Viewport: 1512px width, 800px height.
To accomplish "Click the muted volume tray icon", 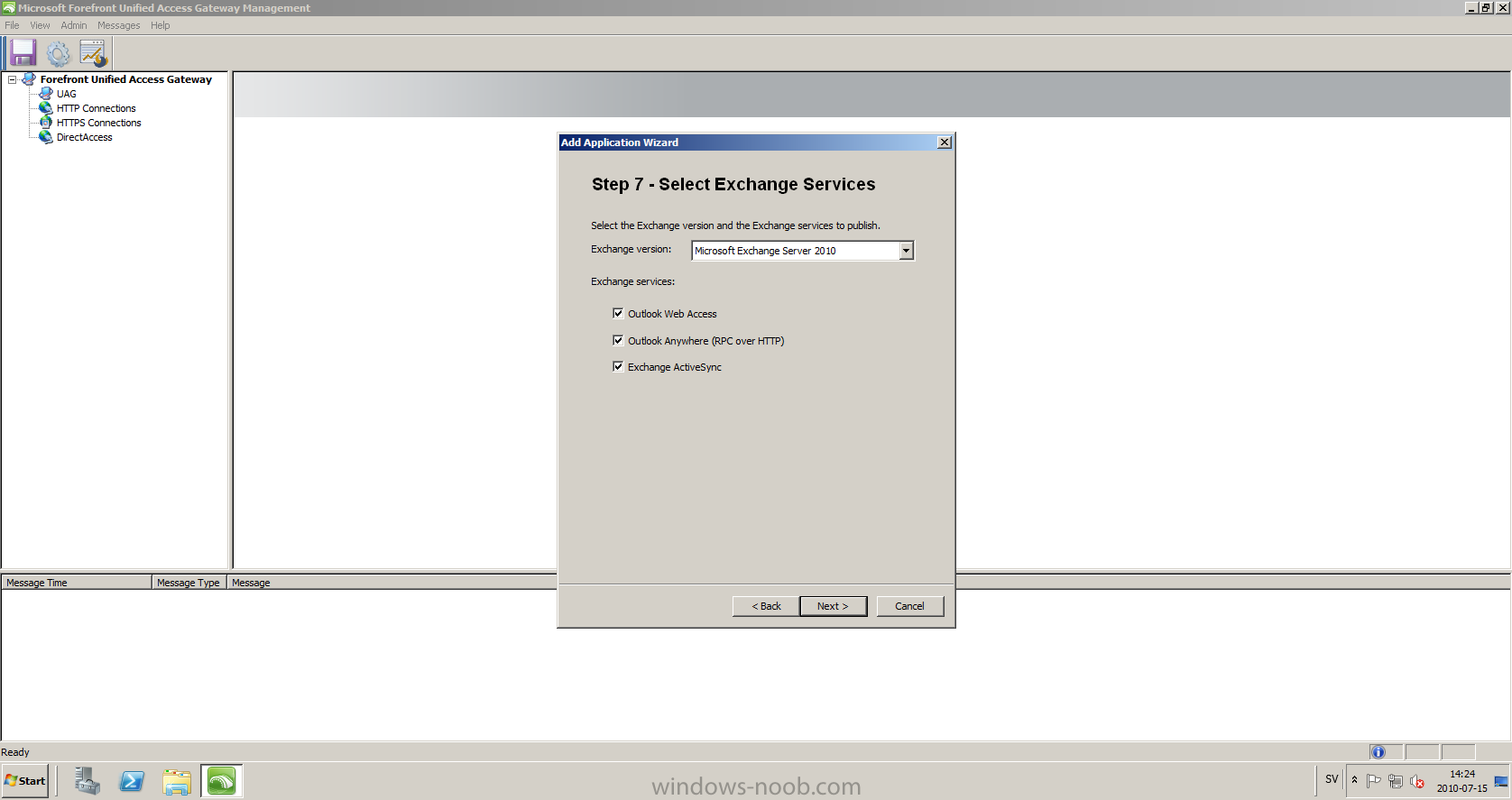I will [x=1417, y=781].
